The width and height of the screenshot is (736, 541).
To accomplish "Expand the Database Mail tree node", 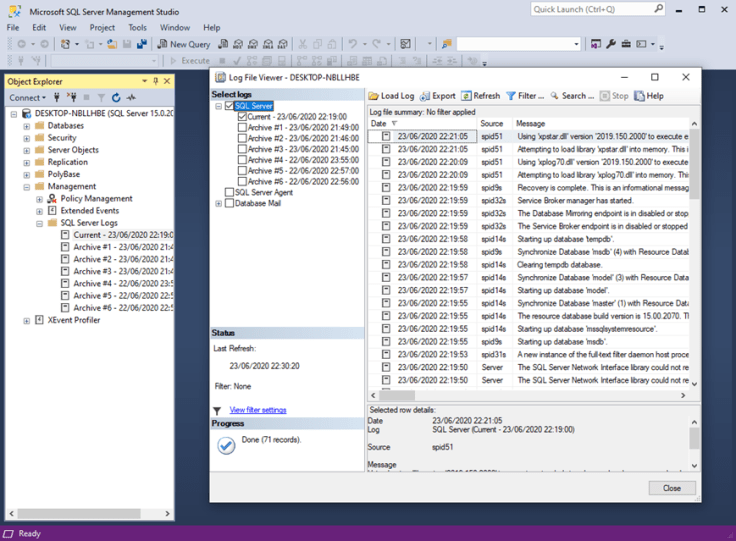I will tap(218, 203).
